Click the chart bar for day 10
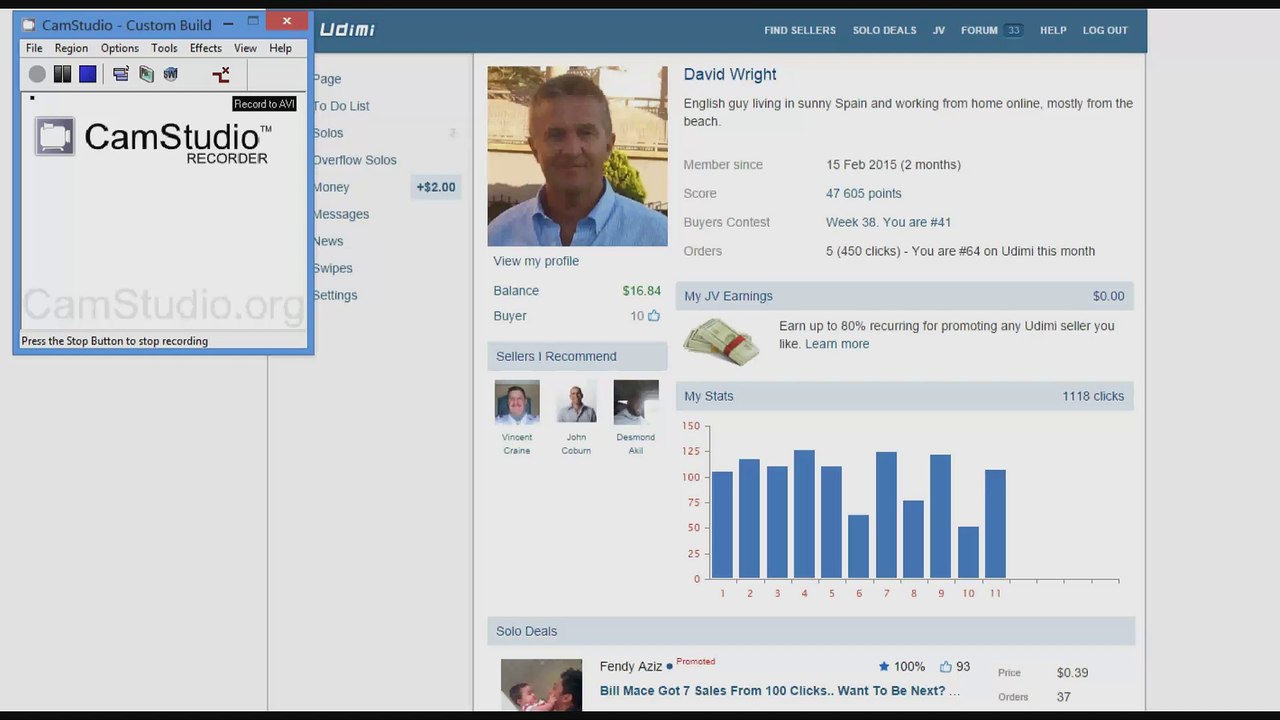This screenshot has height=720, width=1280. click(968, 552)
